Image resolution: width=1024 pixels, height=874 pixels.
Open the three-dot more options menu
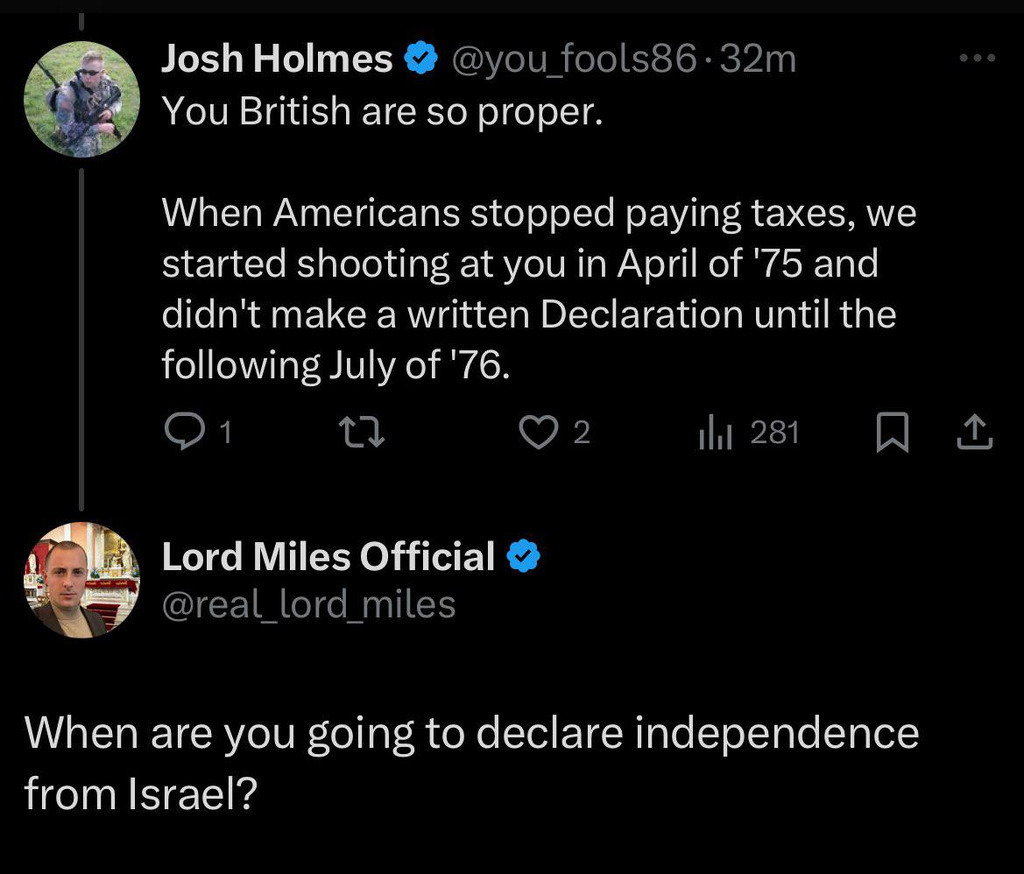click(976, 59)
